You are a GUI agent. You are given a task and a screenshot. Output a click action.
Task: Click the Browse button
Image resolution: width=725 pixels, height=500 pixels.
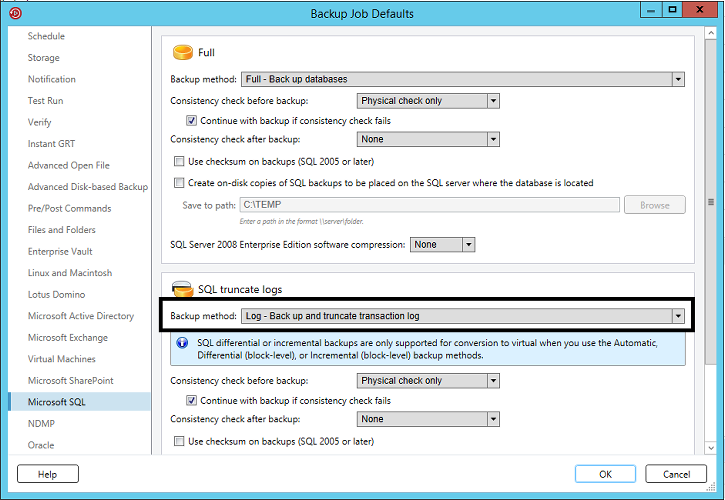click(x=655, y=205)
